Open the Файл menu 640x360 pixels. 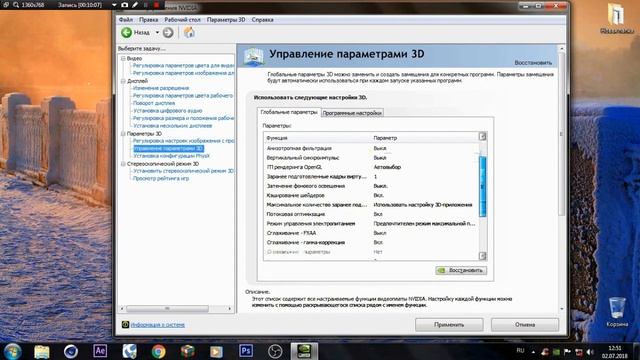[x=126, y=20]
